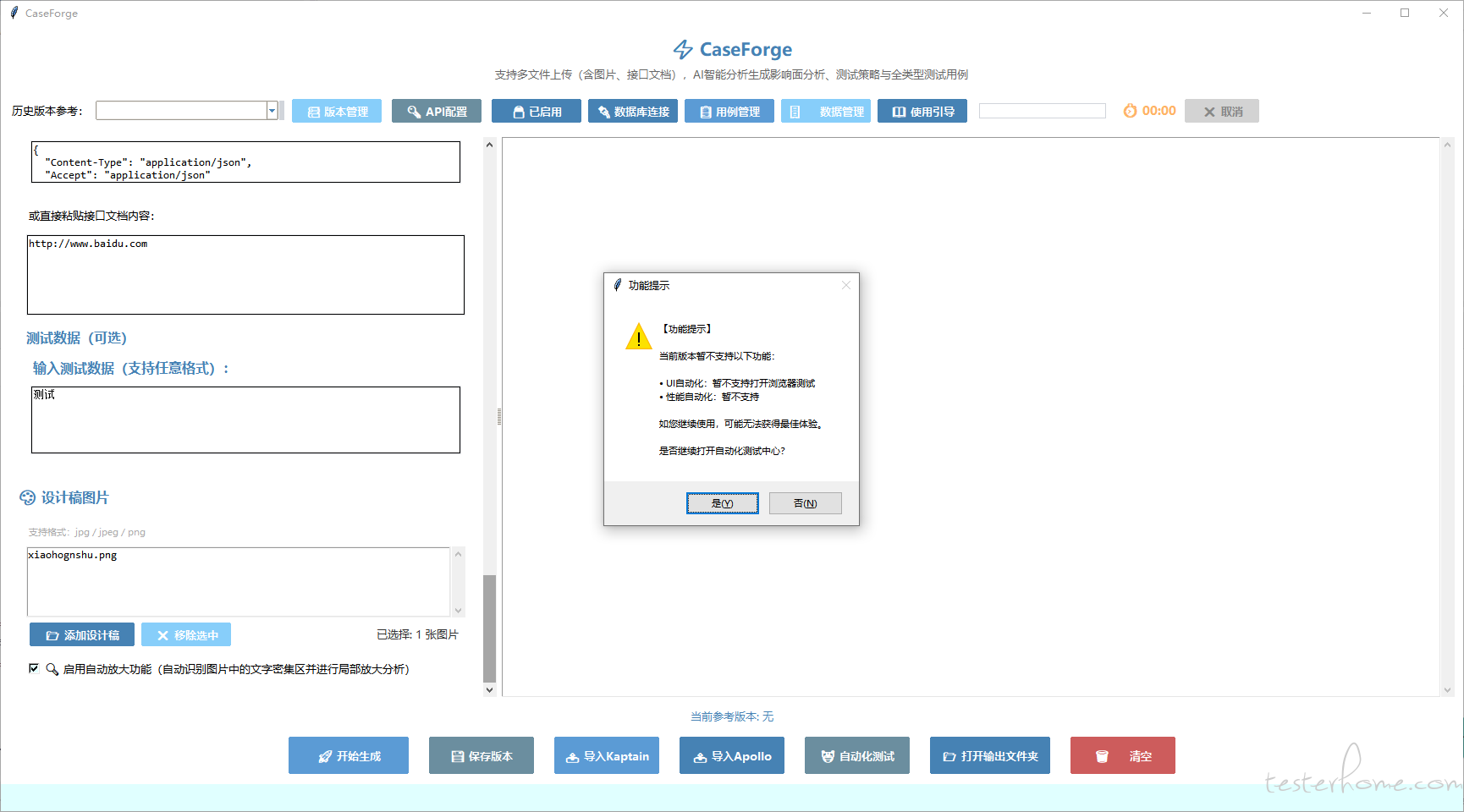Click 是(Y) in the 功能提示 dialog
1464x812 pixels.
click(x=722, y=503)
